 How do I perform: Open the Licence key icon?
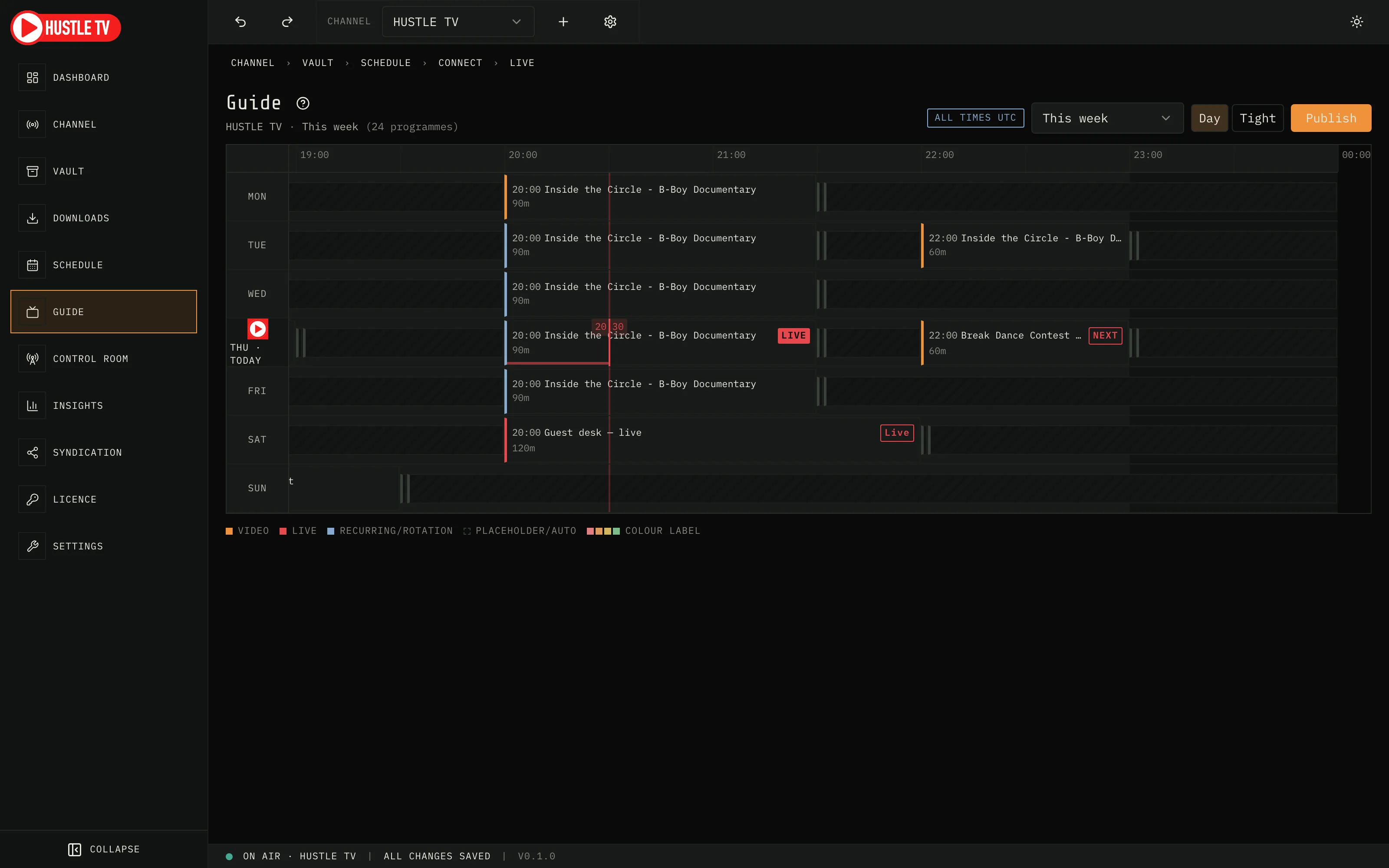(32, 500)
